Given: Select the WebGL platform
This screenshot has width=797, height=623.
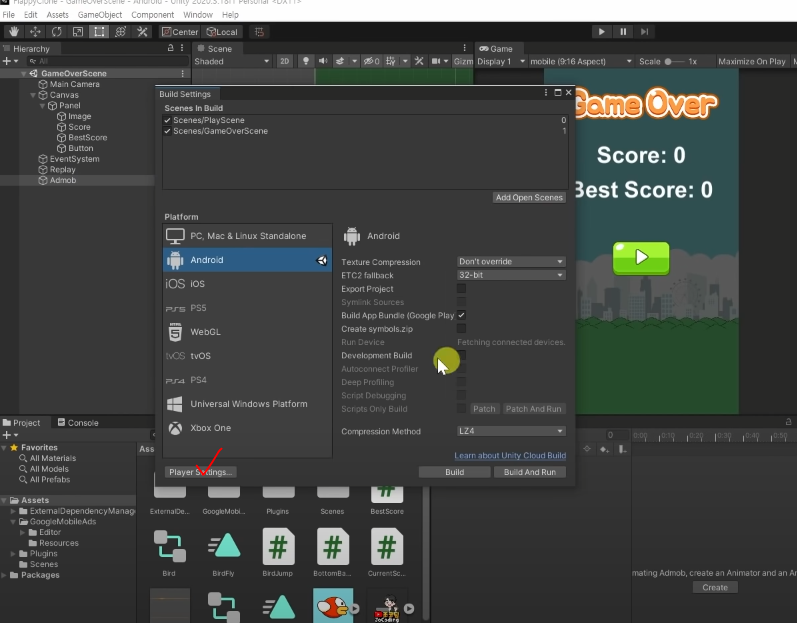Looking at the screenshot, I should (x=247, y=332).
